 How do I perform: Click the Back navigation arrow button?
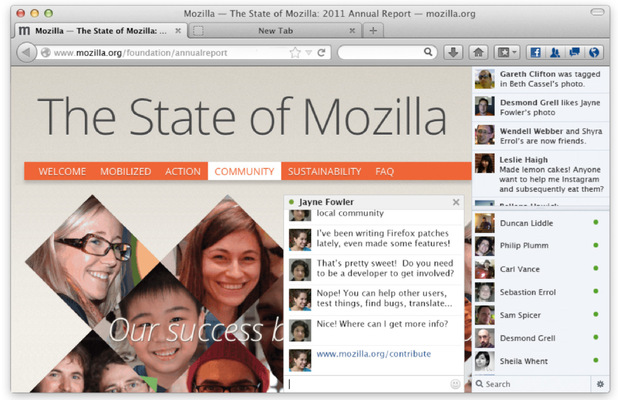[27, 52]
